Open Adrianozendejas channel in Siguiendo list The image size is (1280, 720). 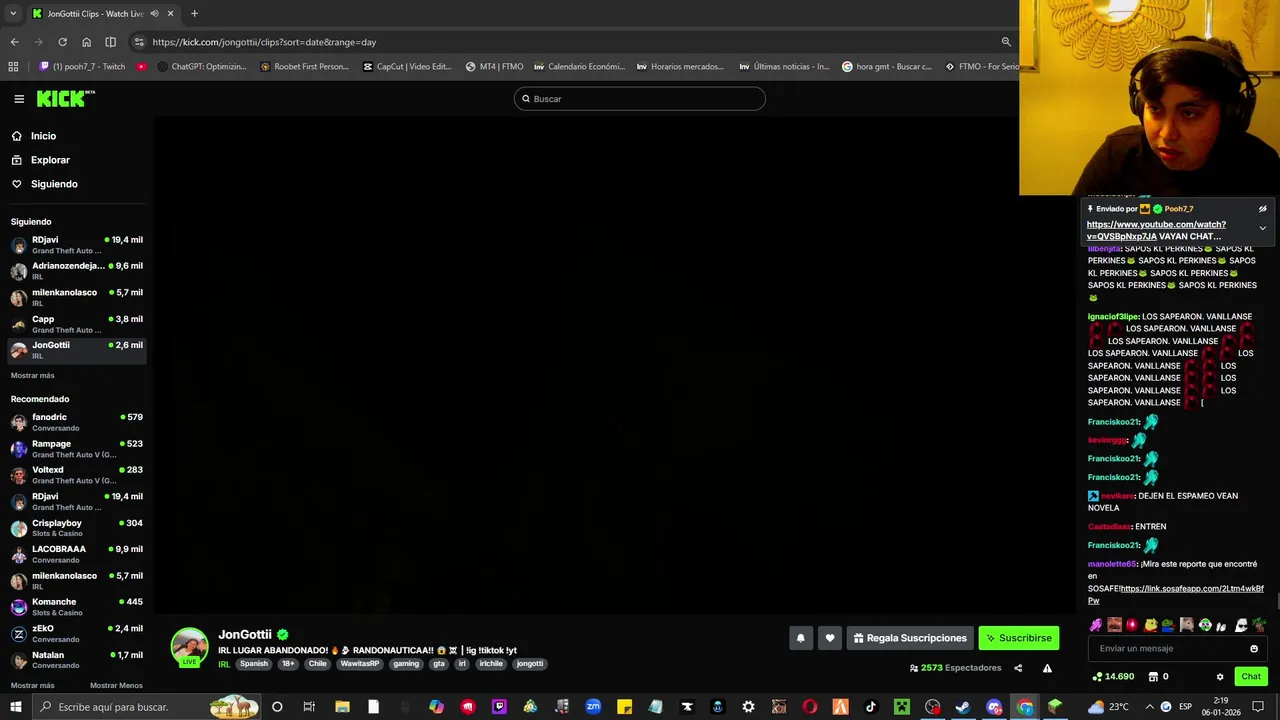coord(77,271)
